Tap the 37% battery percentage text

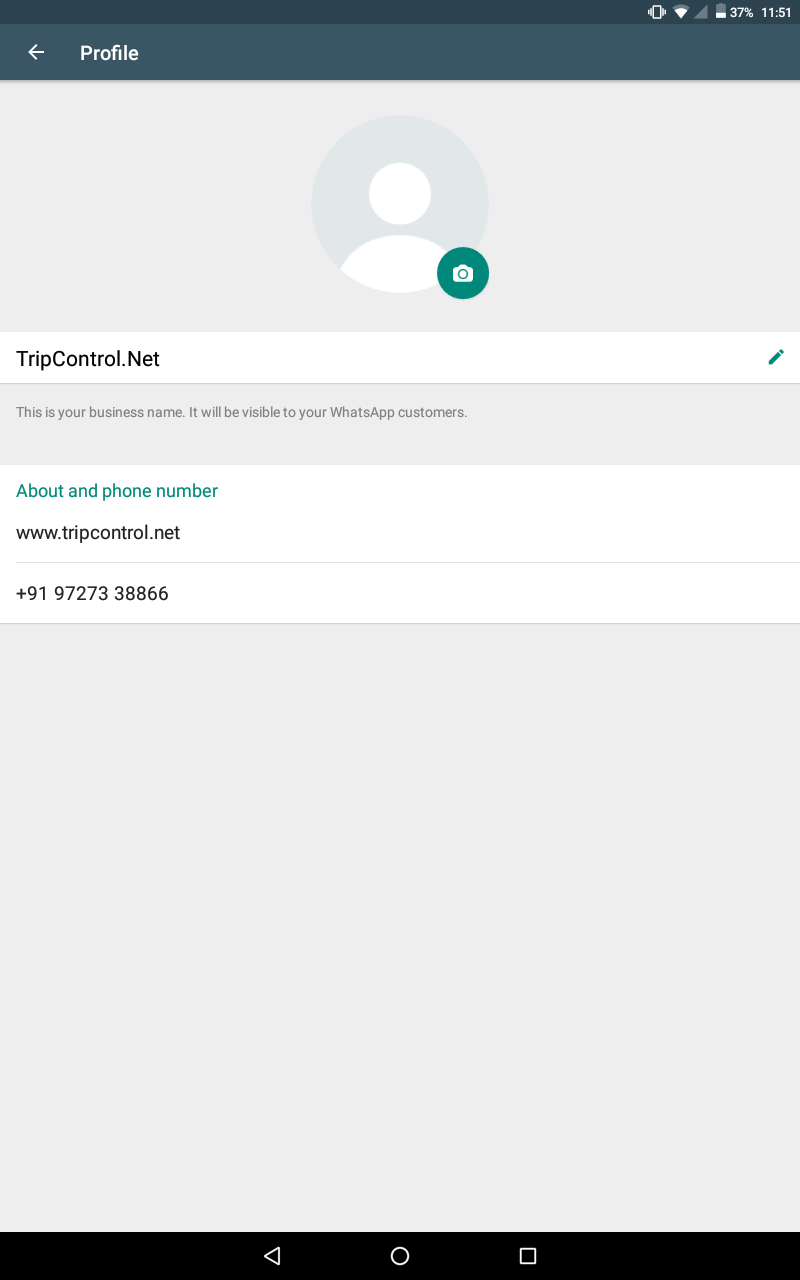click(x=741, y=12)
